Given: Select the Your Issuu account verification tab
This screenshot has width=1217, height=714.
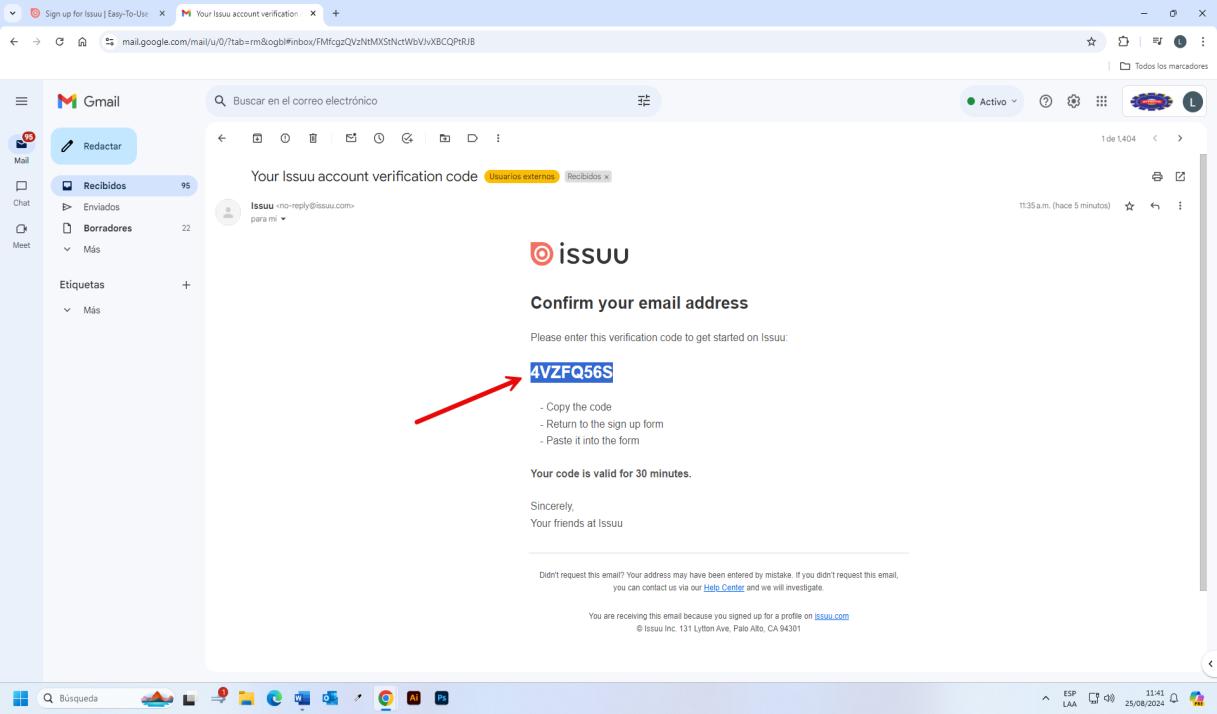Looking at the screenshot, I should (249, 13).
